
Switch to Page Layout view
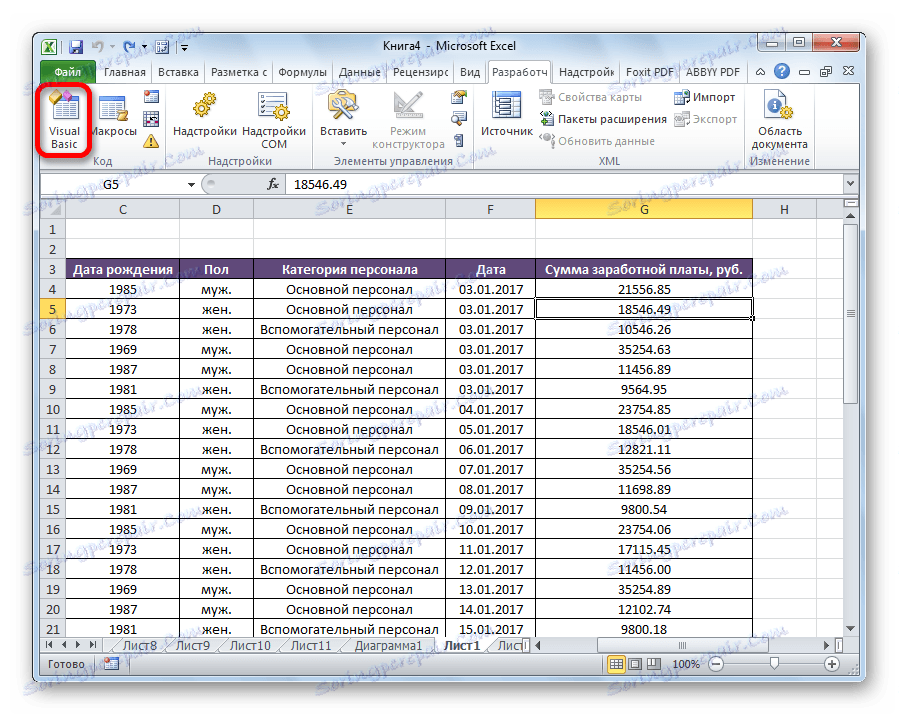(x=635, y=664)
